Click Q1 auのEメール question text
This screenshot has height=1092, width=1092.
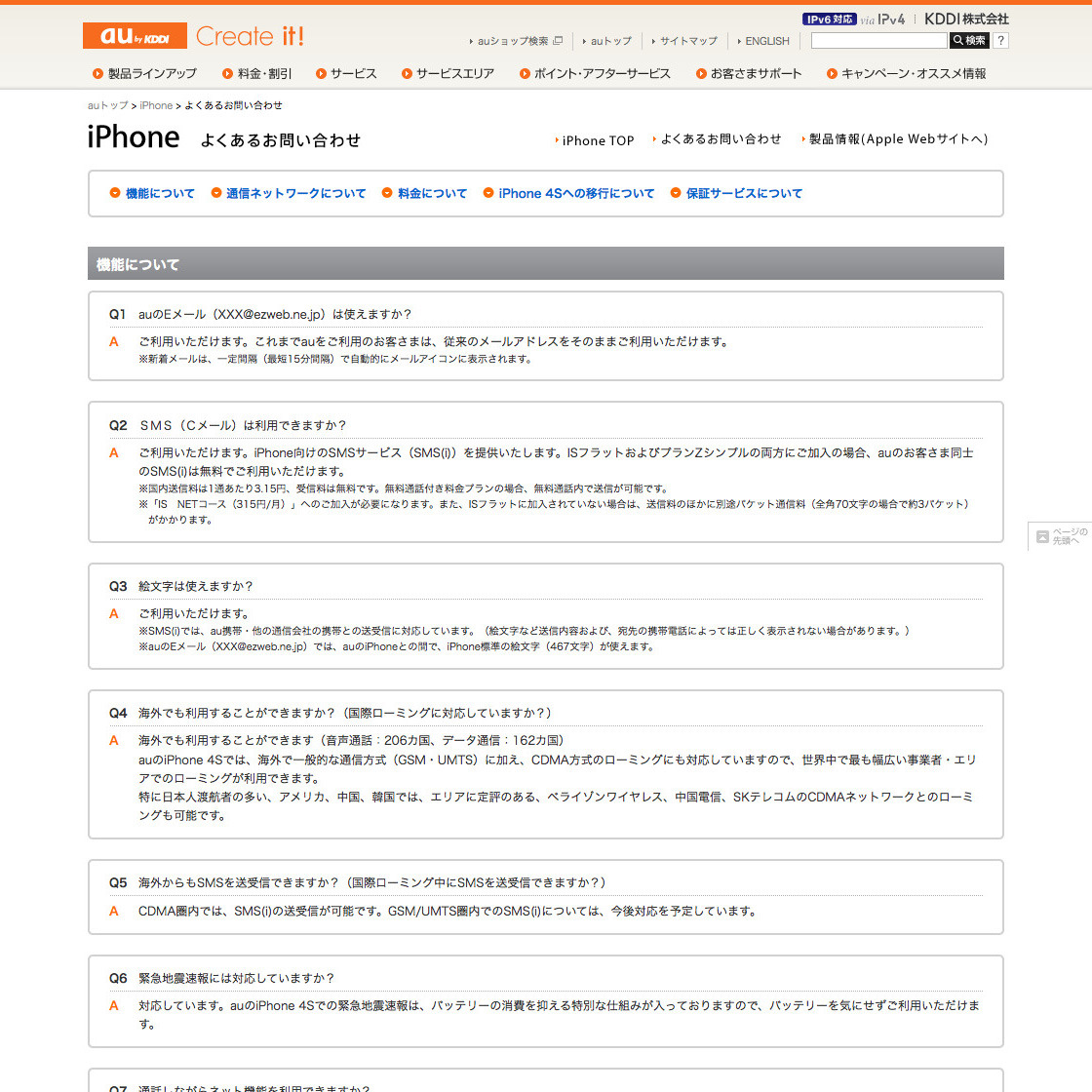coord(274,315)
